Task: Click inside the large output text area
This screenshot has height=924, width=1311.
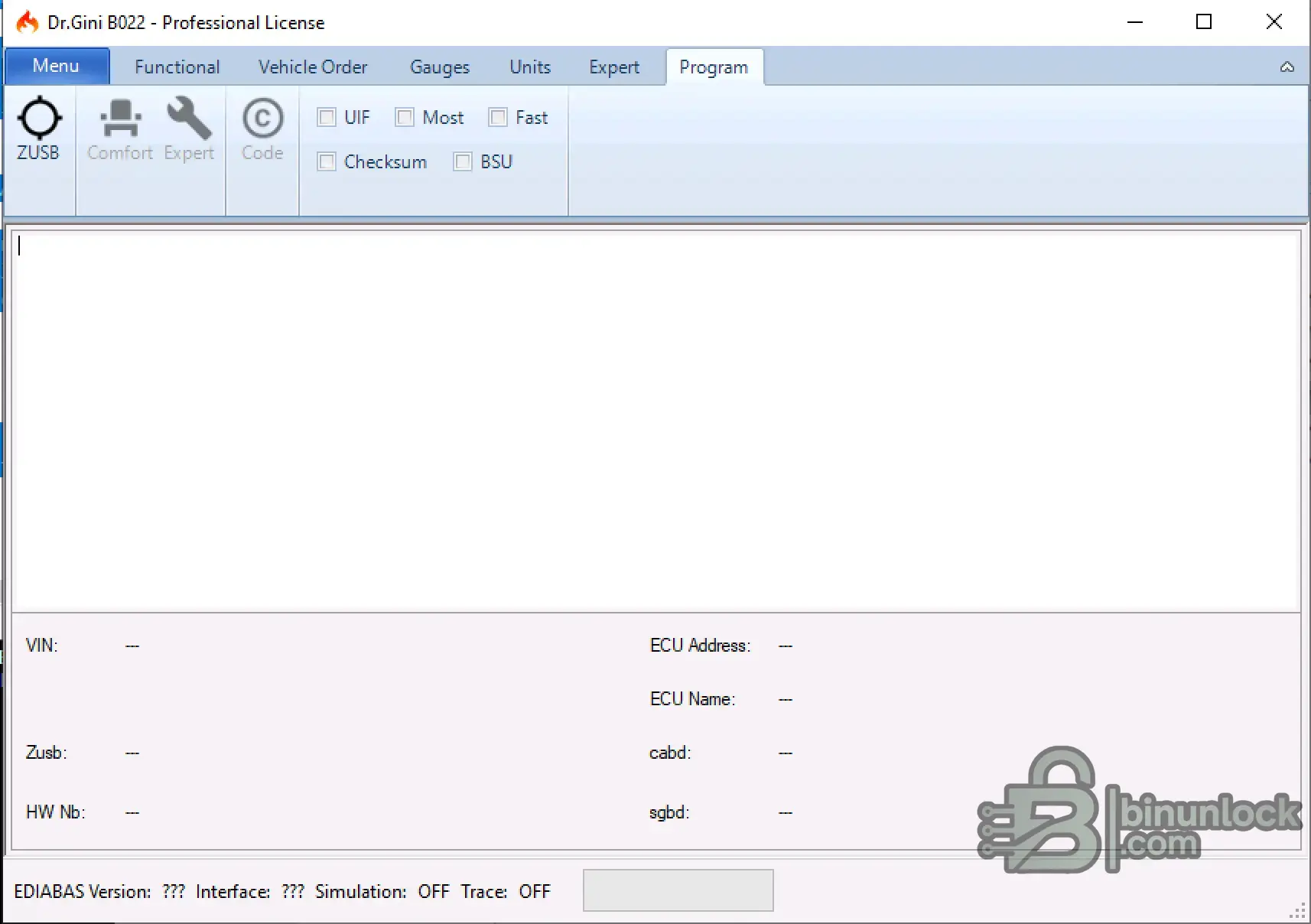Action: [x=656, y=421]
